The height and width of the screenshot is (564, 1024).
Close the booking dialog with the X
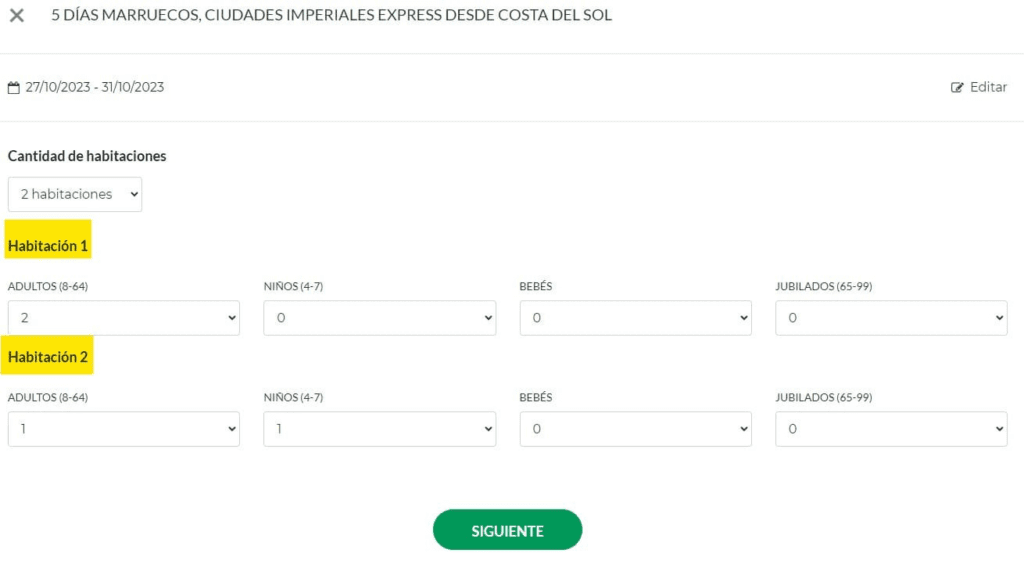tap(17, 16)
